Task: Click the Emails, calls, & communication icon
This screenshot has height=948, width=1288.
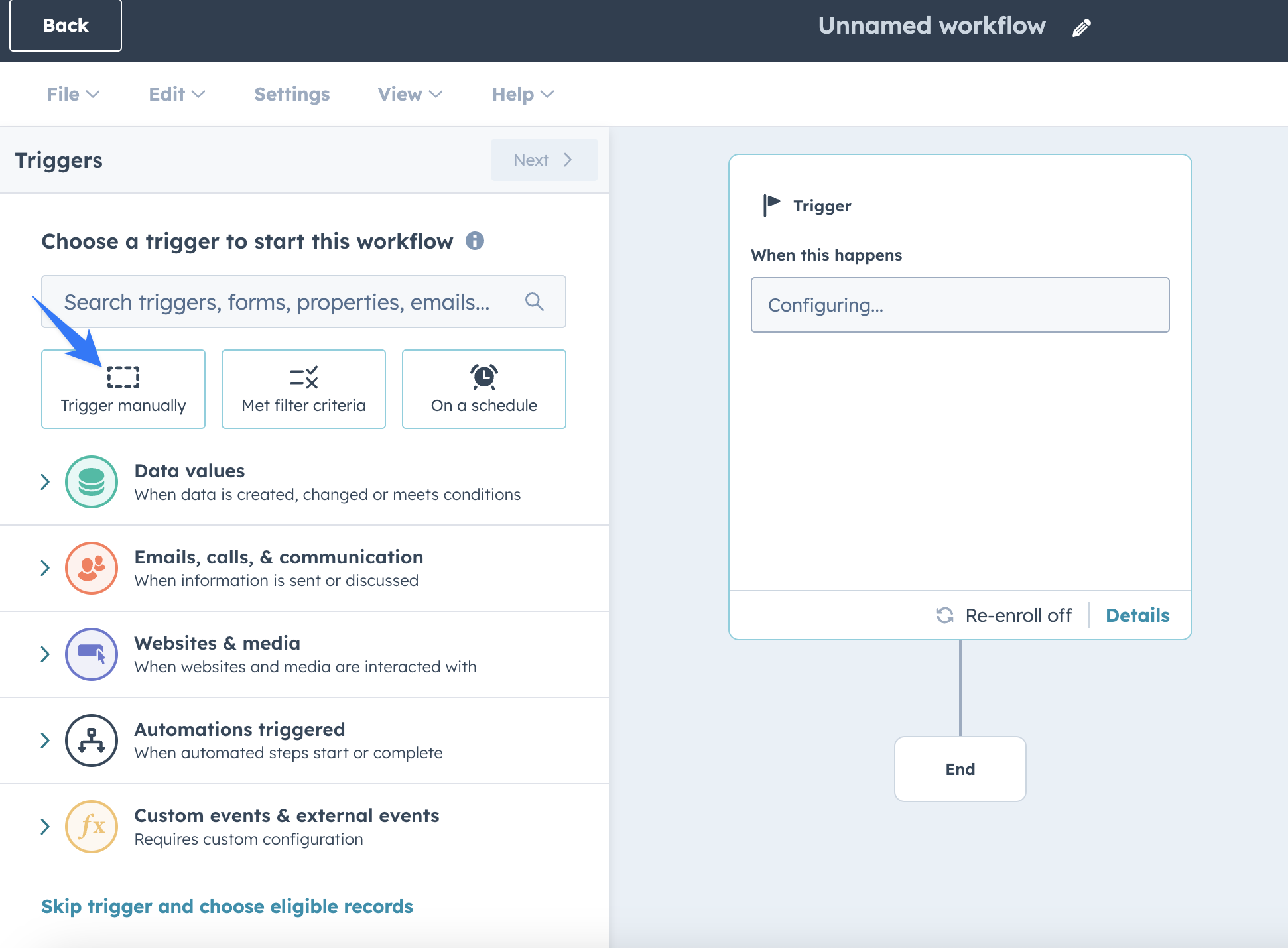Action: pyautogui.click(x=92, y=568)
